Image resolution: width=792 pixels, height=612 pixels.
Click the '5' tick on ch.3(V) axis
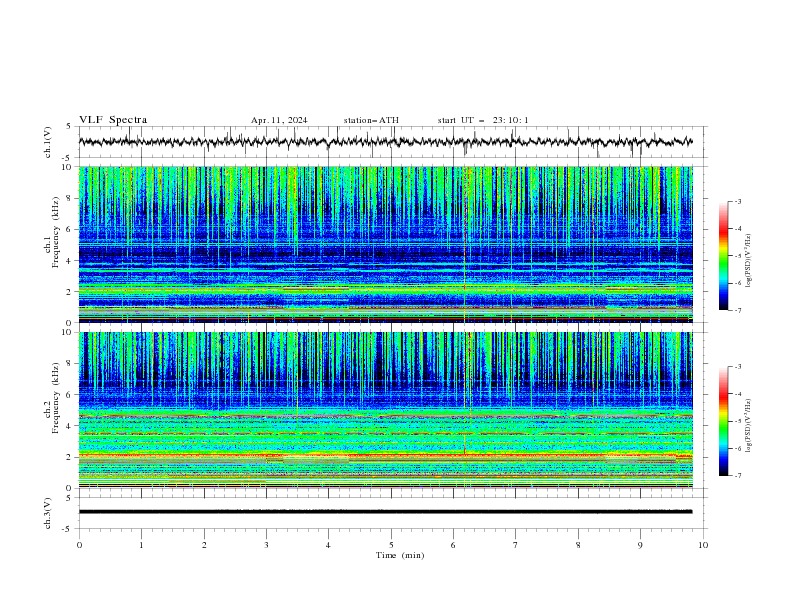pyautogui.click(x=69, y=497)
